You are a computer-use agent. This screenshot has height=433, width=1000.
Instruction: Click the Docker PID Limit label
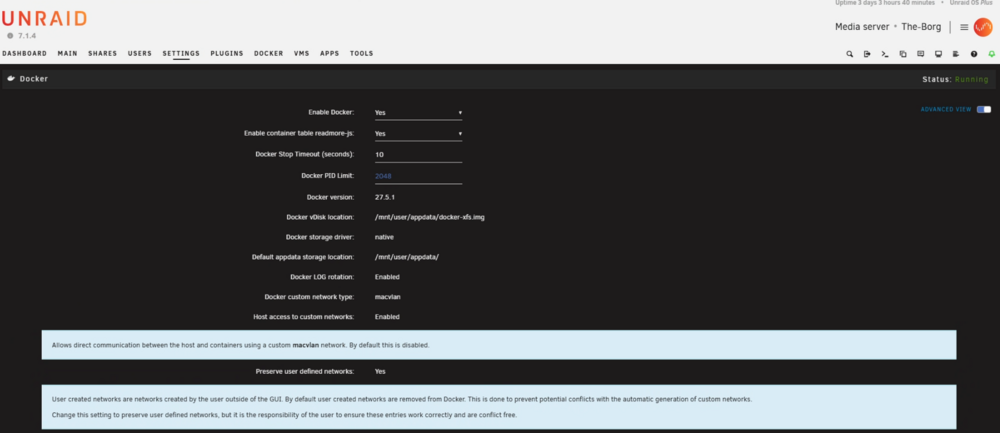(328, 175)
